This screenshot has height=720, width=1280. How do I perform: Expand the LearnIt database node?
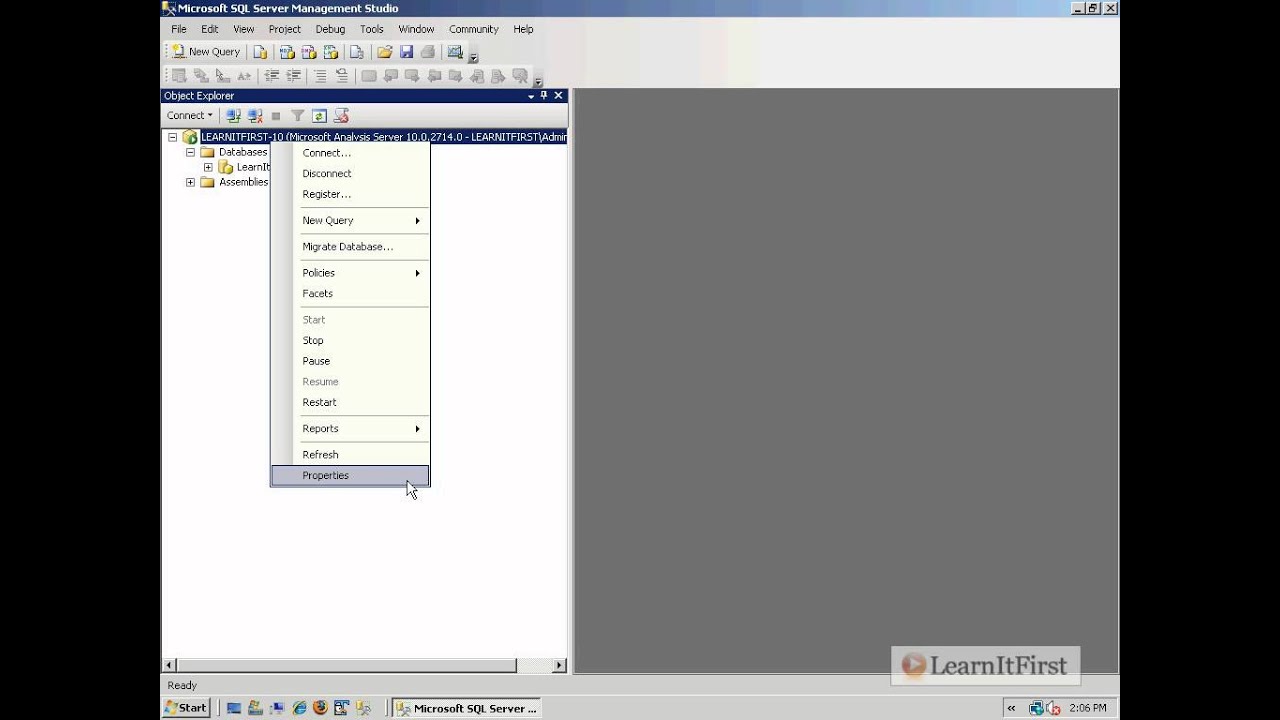(208, 167)
